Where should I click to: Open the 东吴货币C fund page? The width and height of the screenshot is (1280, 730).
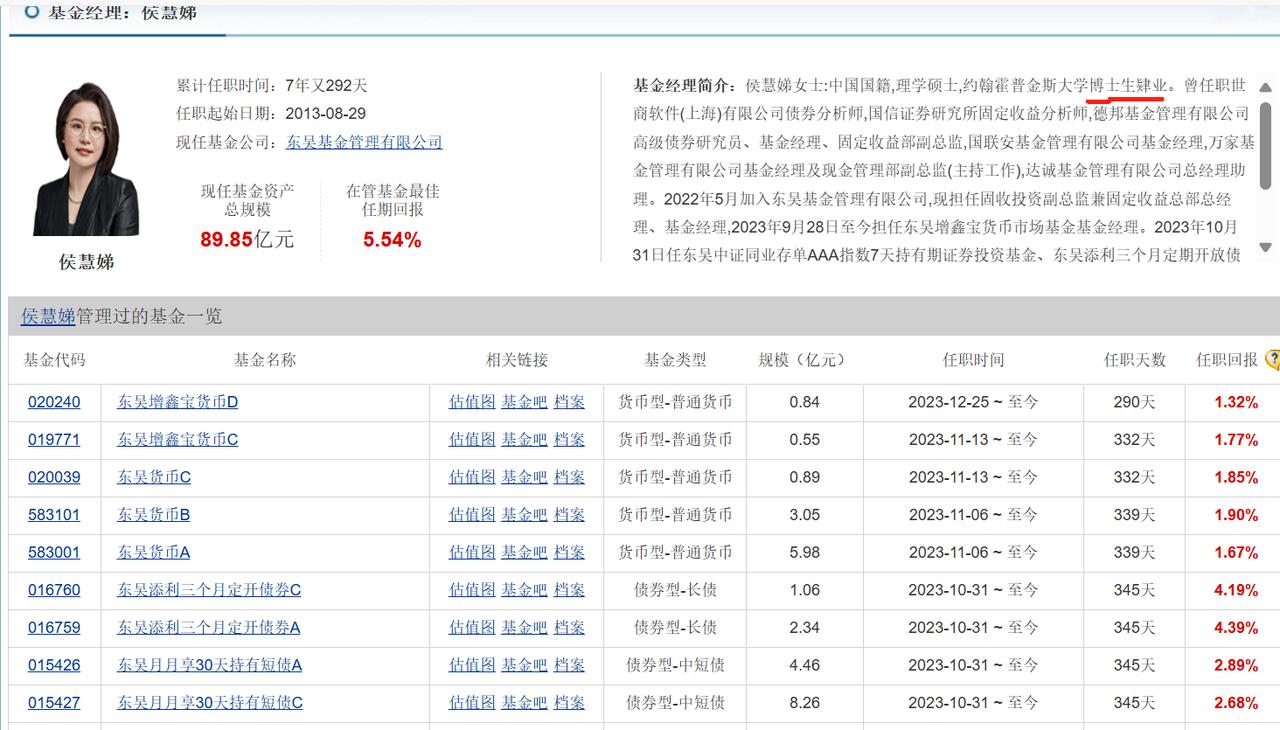[154, 477]
